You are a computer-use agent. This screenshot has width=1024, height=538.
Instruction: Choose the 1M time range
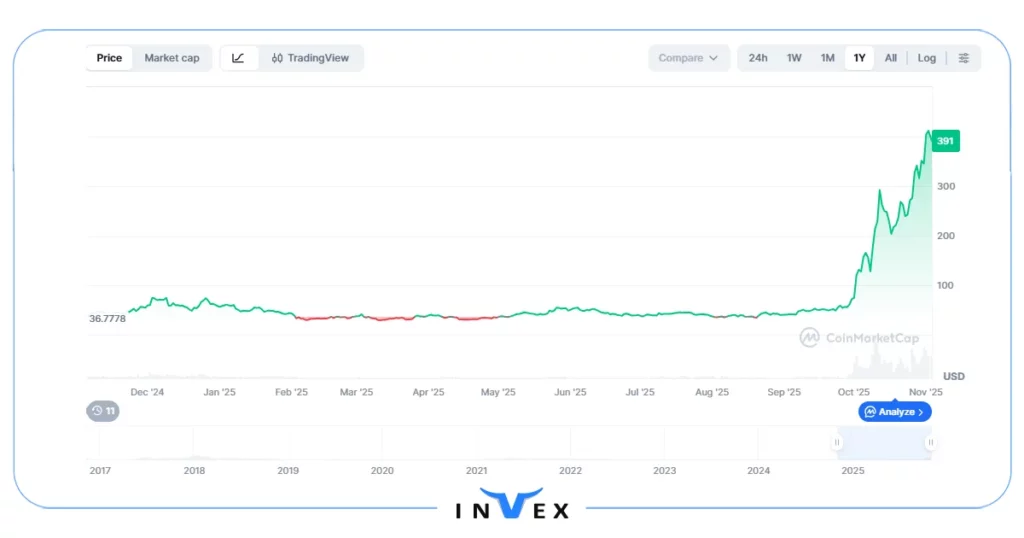coord(827,58)
